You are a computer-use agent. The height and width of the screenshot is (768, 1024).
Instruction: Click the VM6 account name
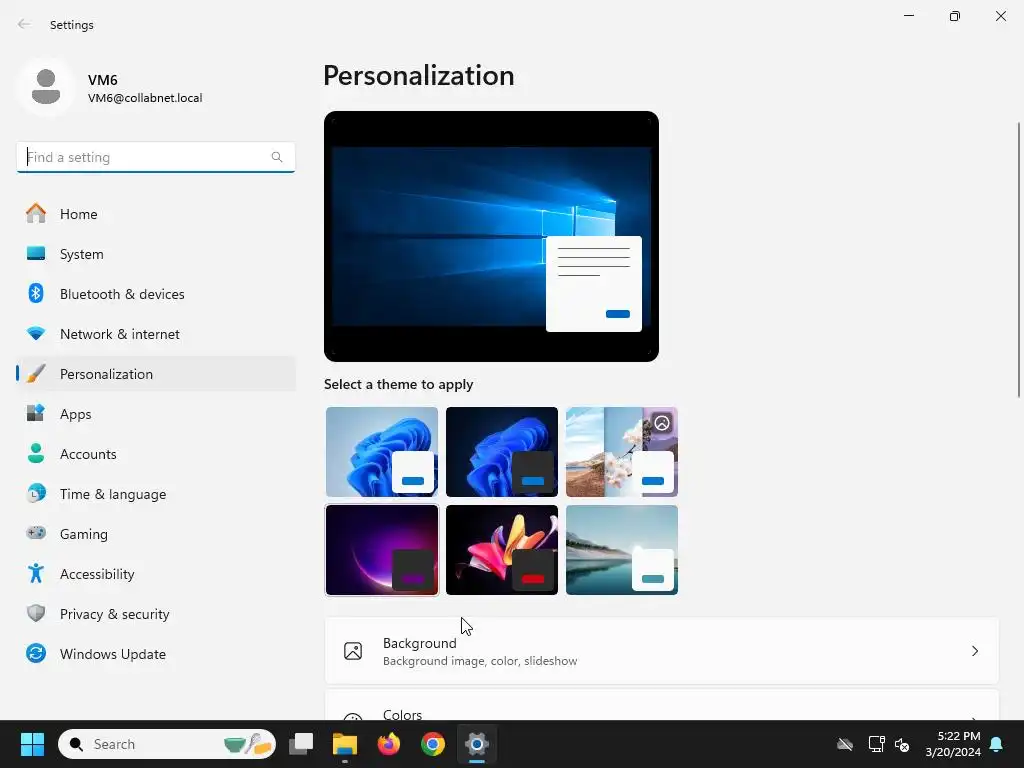(x=103, y=80)
